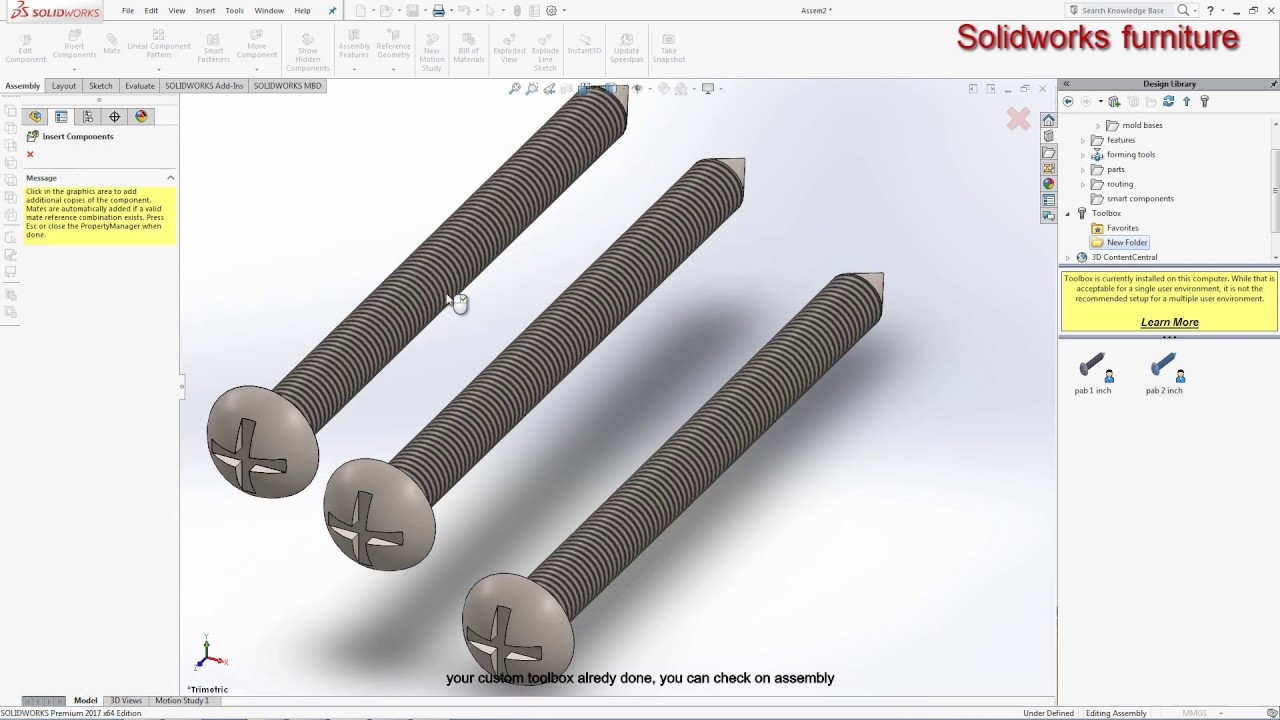1280x720 pixels.
Task: Click the graphics area red X cancel corner
Action: [x=1018, y=119]
